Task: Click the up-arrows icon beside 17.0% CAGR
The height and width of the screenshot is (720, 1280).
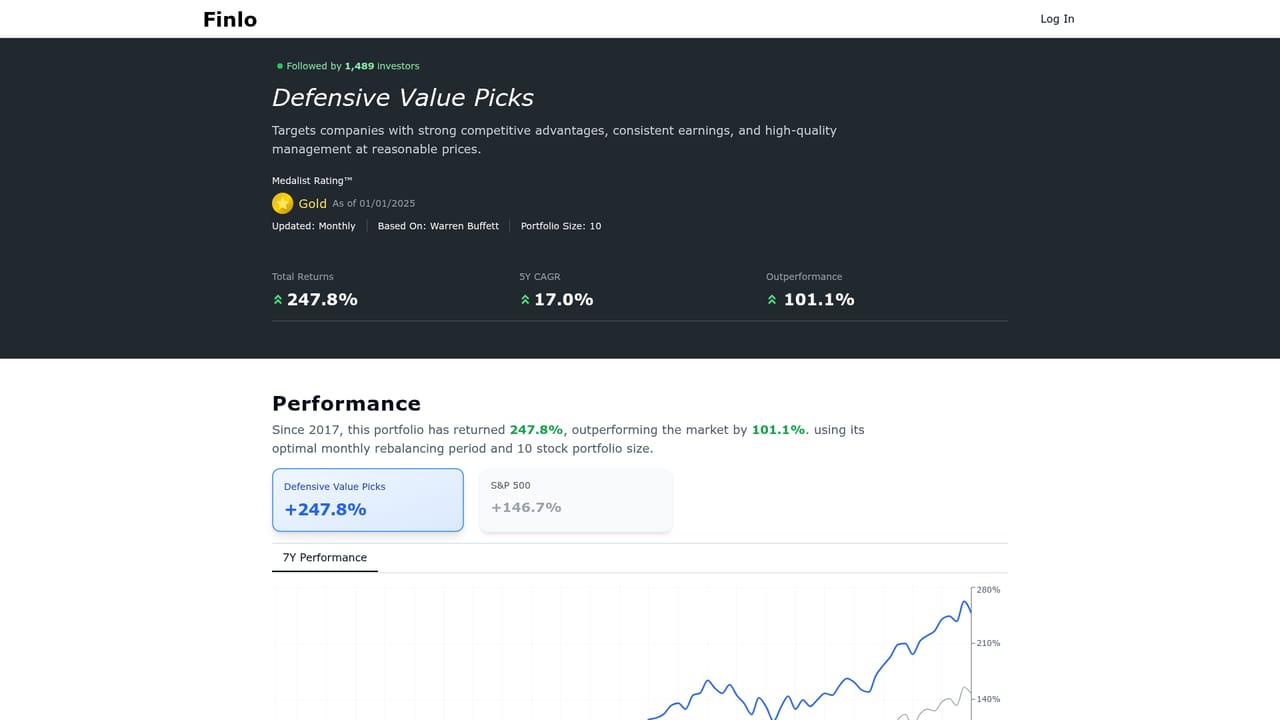Action: (525, 300)
